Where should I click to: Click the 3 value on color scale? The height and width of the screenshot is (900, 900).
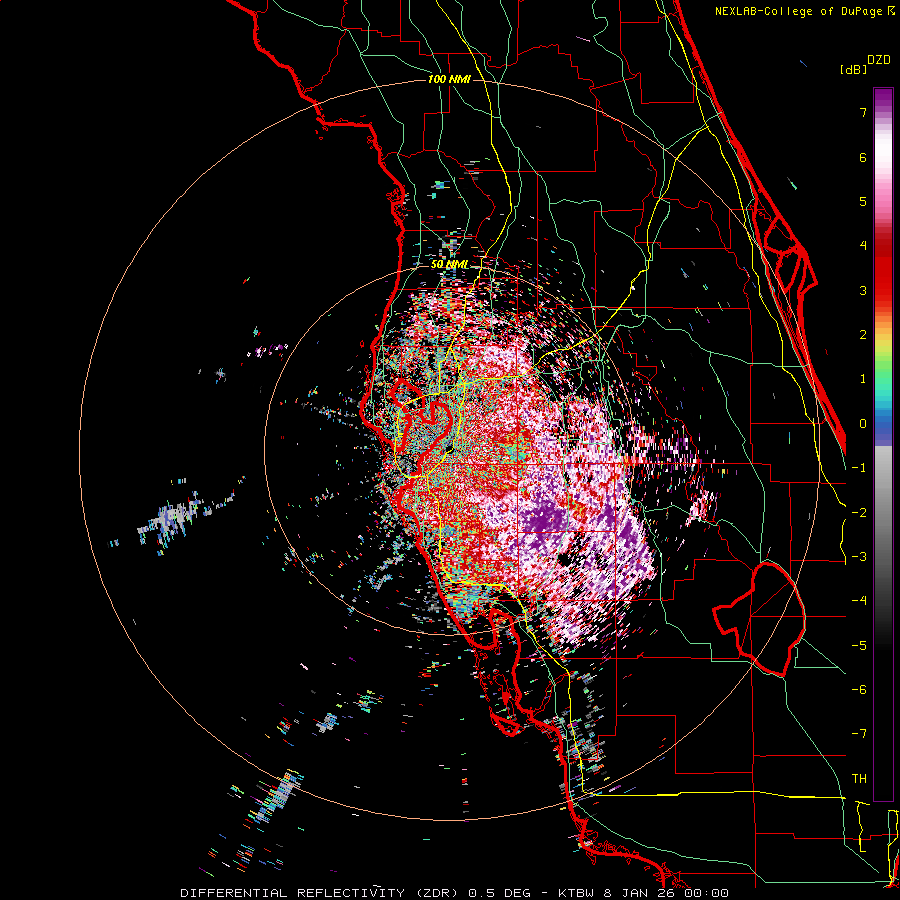tap(863, 290)
